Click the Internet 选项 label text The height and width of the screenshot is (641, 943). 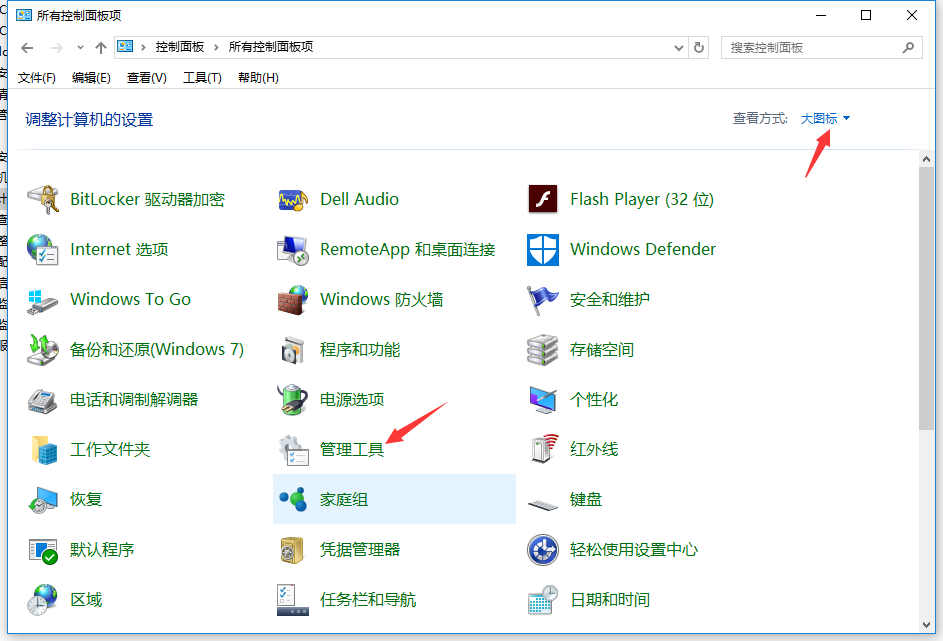click(x=119, y=250)
